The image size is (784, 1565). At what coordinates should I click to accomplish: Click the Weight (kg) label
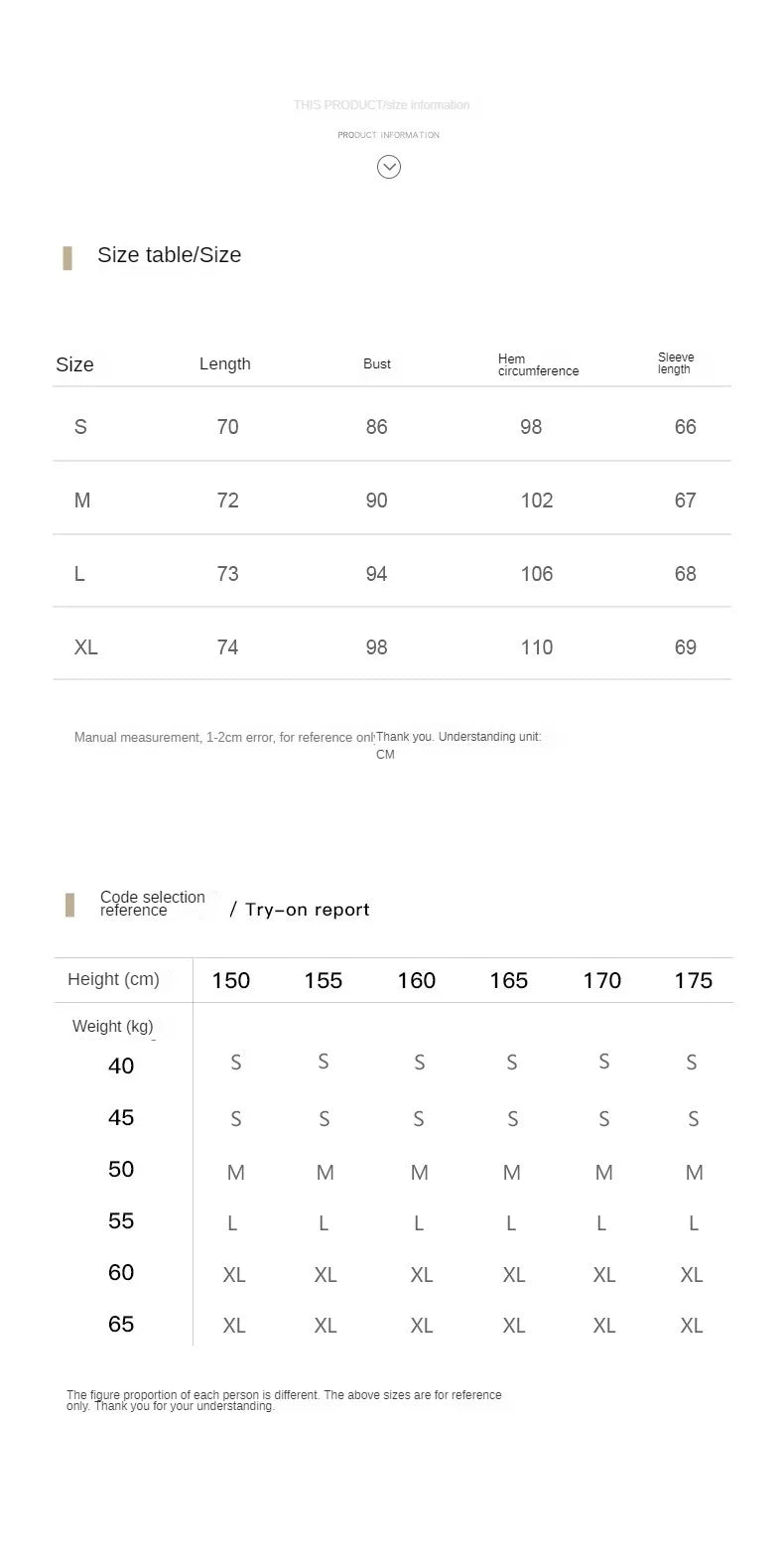pos(113,1027)
